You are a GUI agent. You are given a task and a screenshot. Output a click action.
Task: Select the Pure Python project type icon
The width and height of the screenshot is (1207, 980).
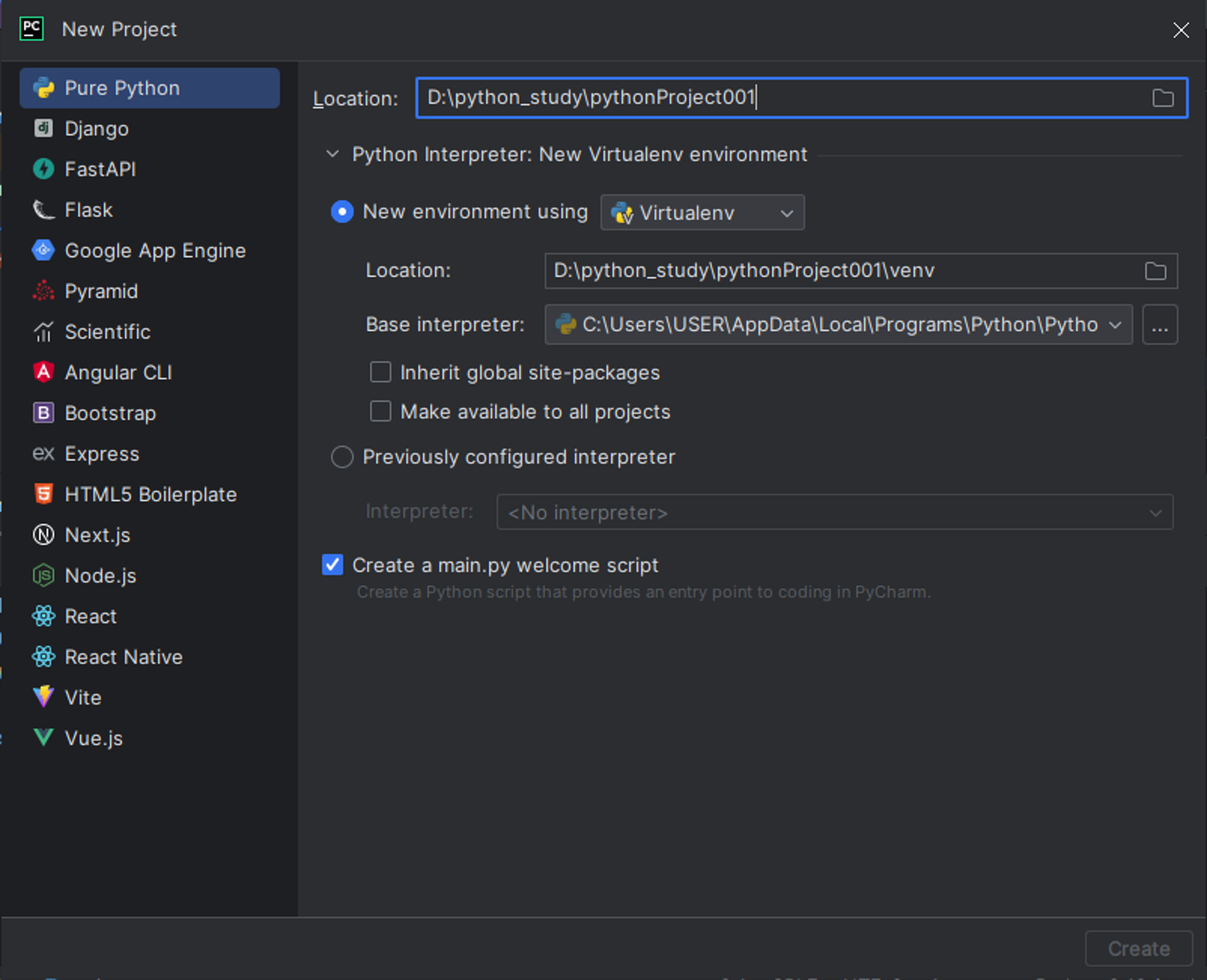(43, 88)
